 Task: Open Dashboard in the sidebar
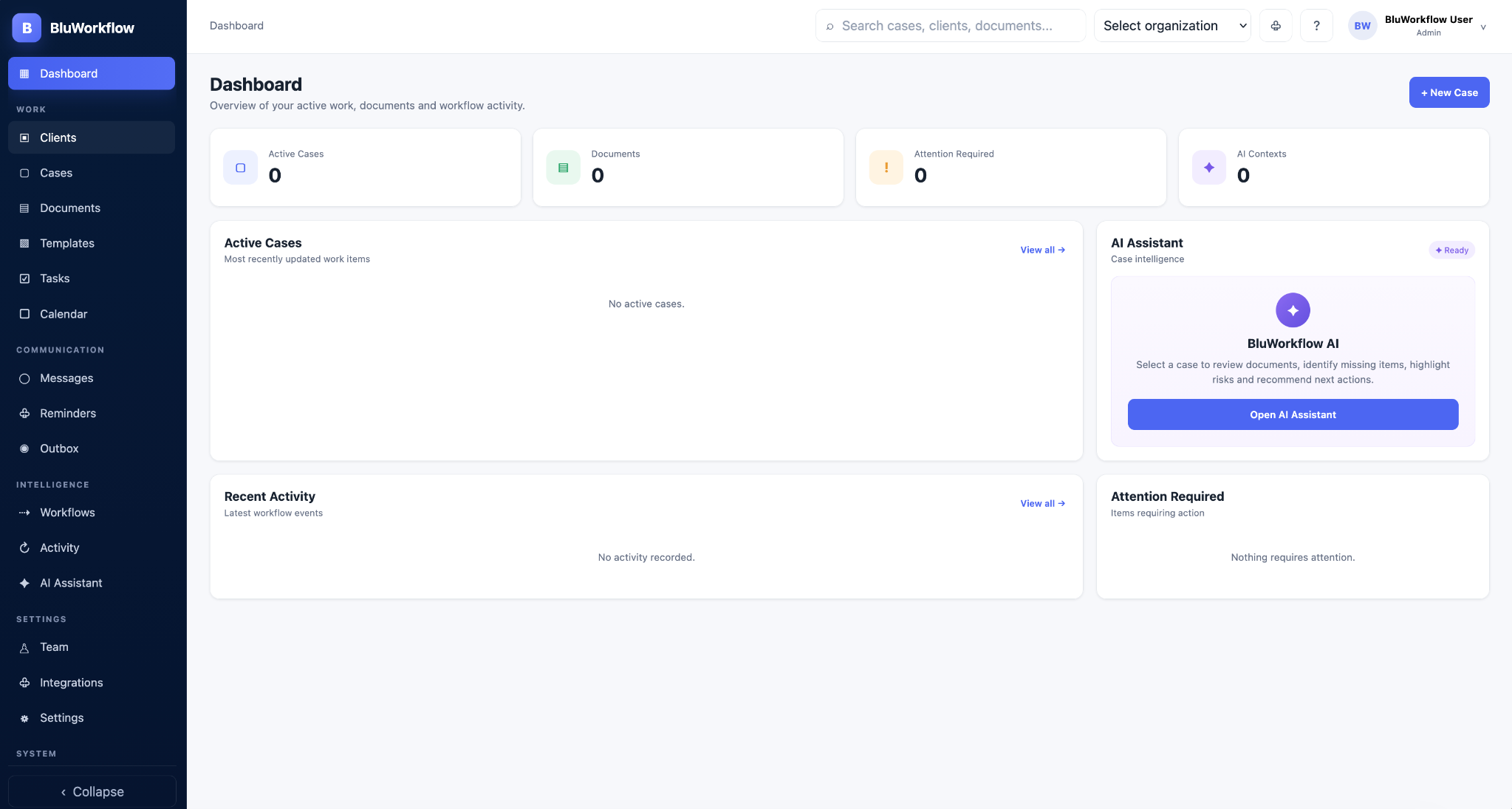(92, 74)
